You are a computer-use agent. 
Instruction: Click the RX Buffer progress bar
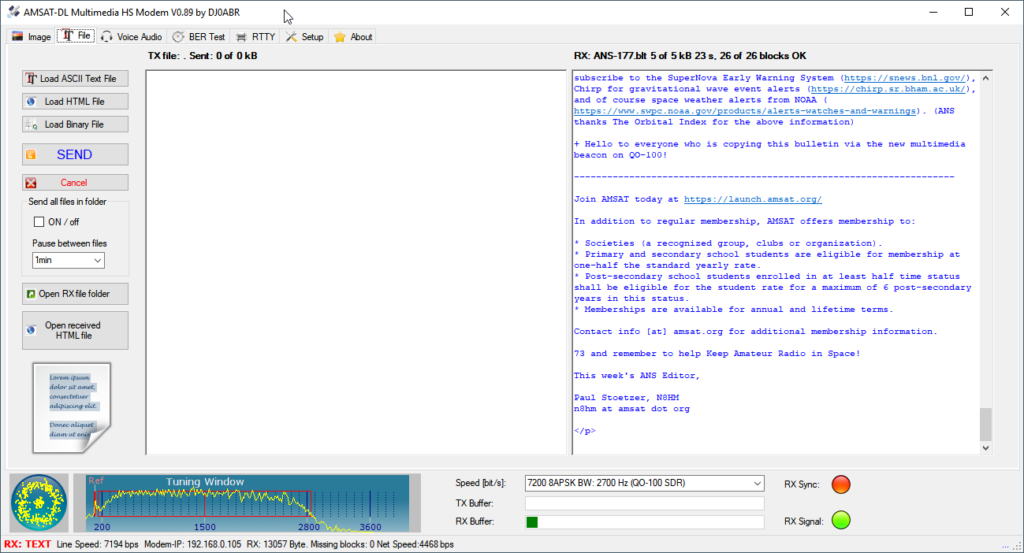645,522
